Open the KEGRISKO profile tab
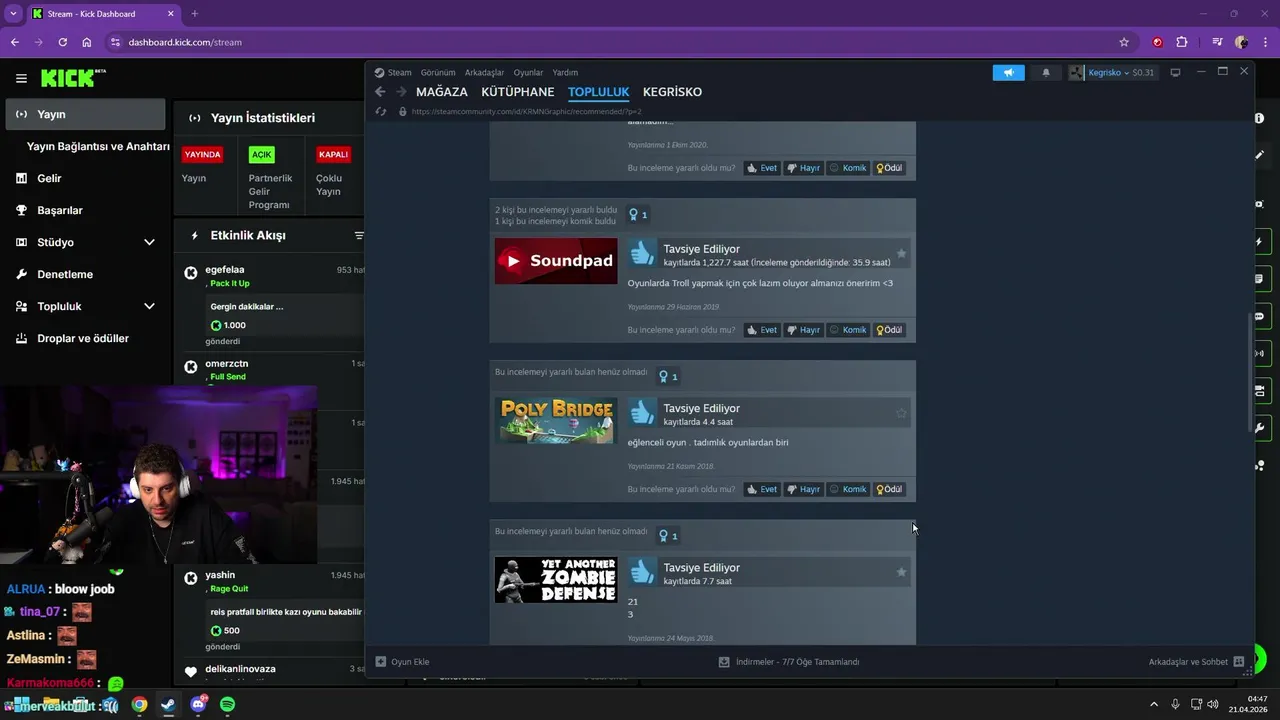The width and height of the screenshot is (1280, 720). (672, 91)
